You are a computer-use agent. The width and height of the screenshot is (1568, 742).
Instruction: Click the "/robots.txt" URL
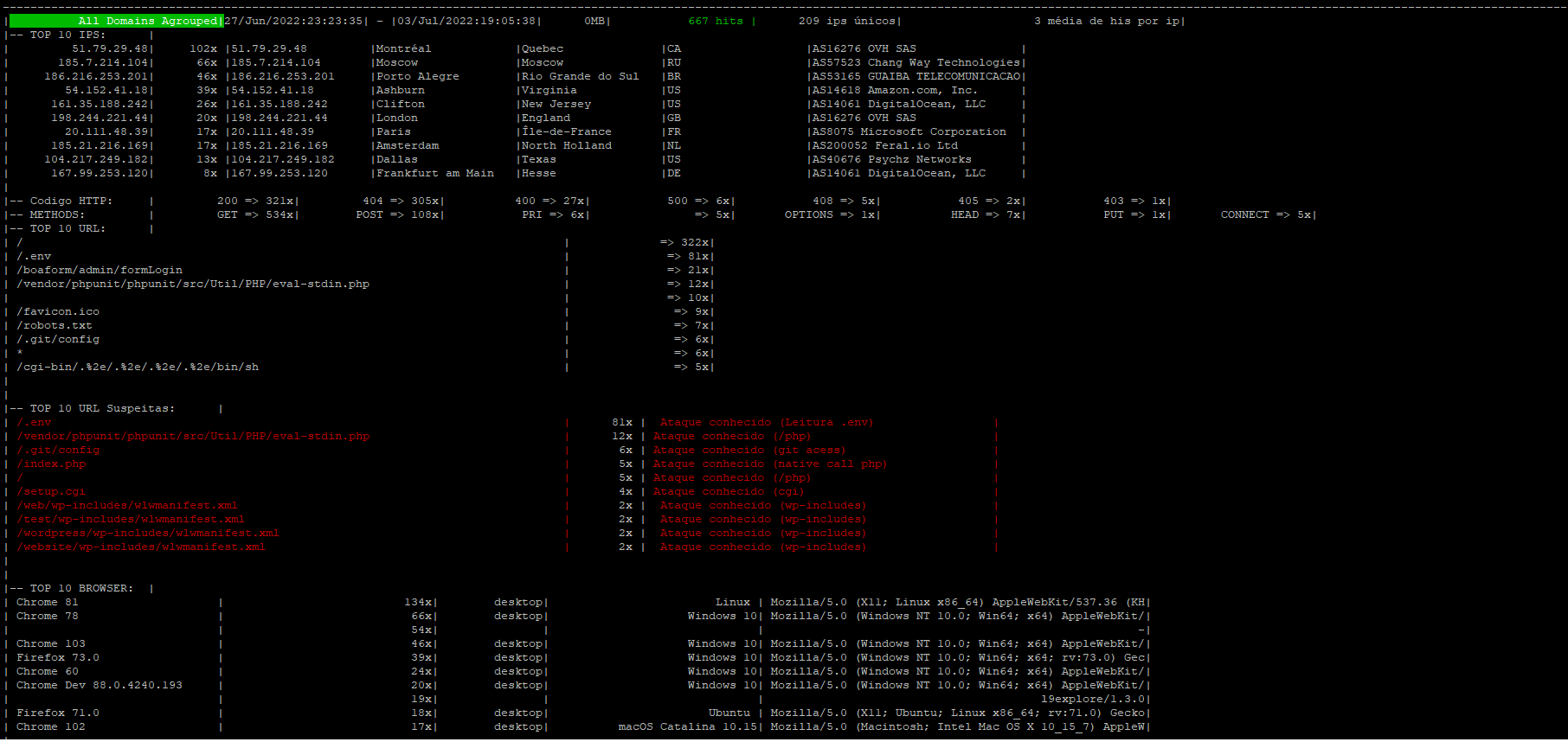tap(55, 325)
